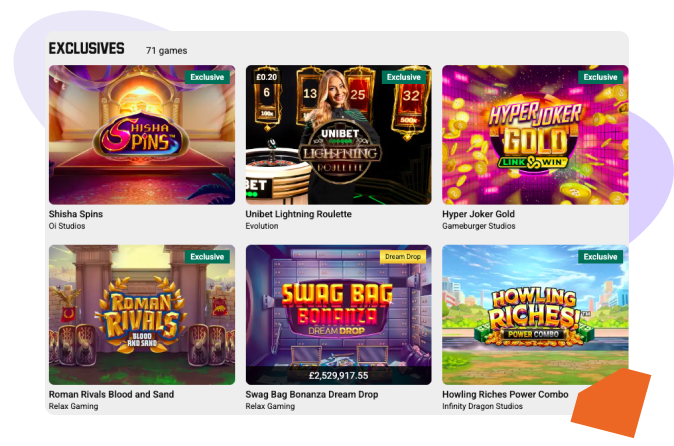Click the Evolution provider label
Image resolution: width=674 pixels, height=446 pixels.
(262, 226)
